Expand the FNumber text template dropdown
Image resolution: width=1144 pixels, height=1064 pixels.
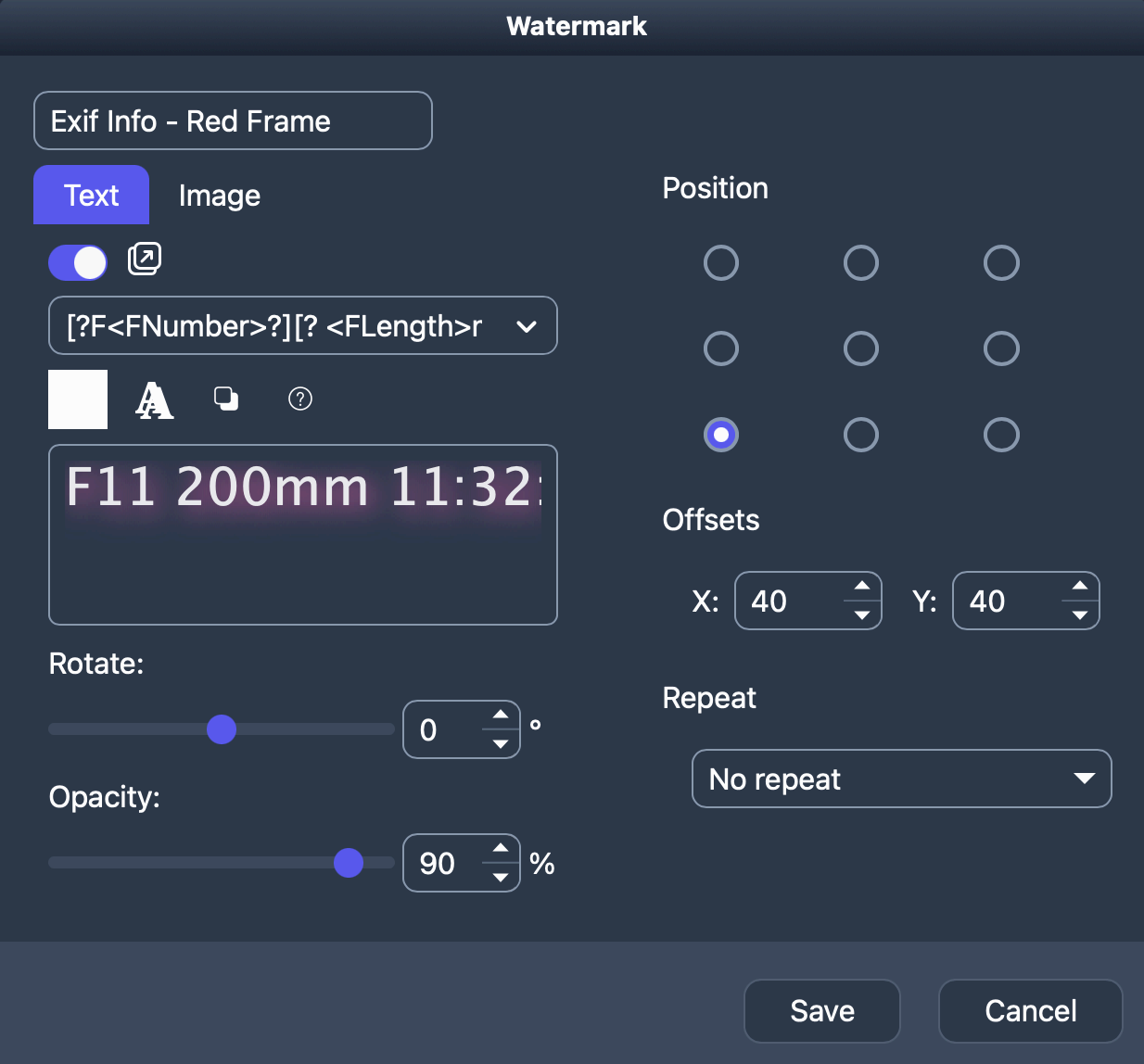click(526, 326)
